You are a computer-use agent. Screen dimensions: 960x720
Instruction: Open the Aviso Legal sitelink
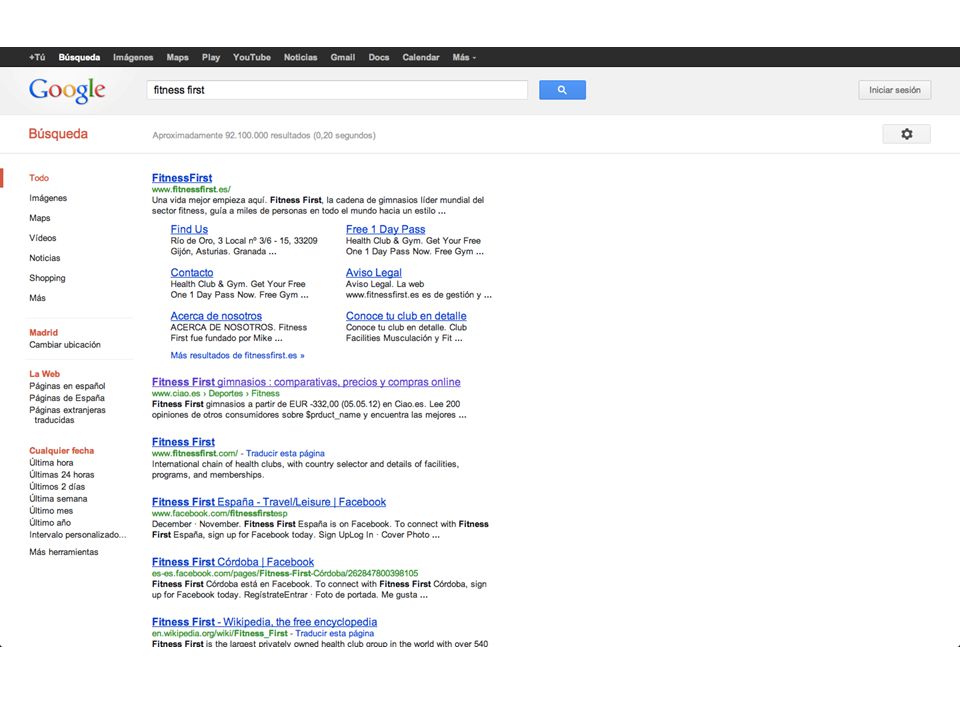tap(373, 272)
